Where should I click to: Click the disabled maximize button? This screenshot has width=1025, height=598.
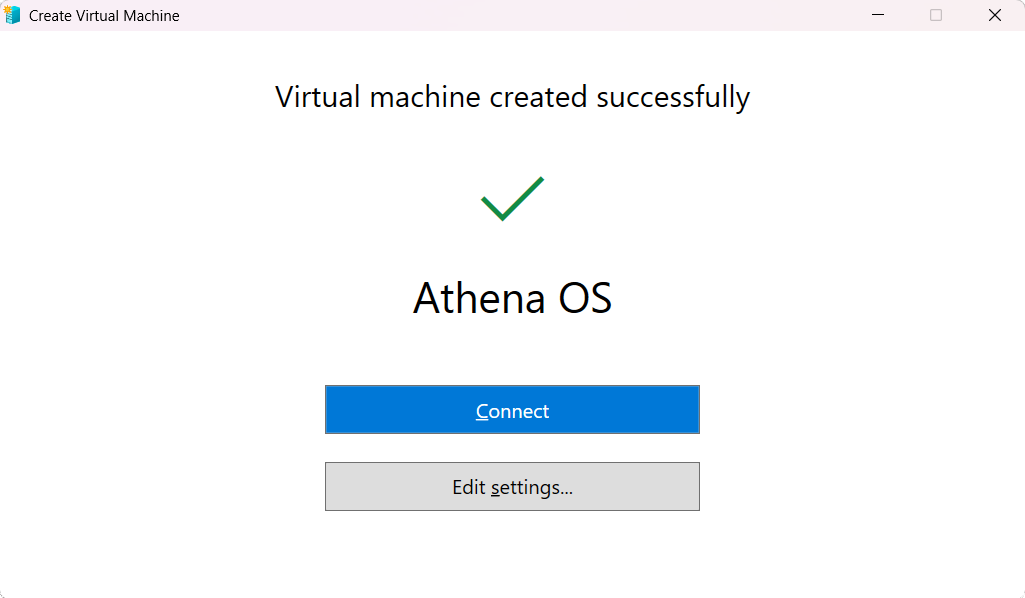936,15
